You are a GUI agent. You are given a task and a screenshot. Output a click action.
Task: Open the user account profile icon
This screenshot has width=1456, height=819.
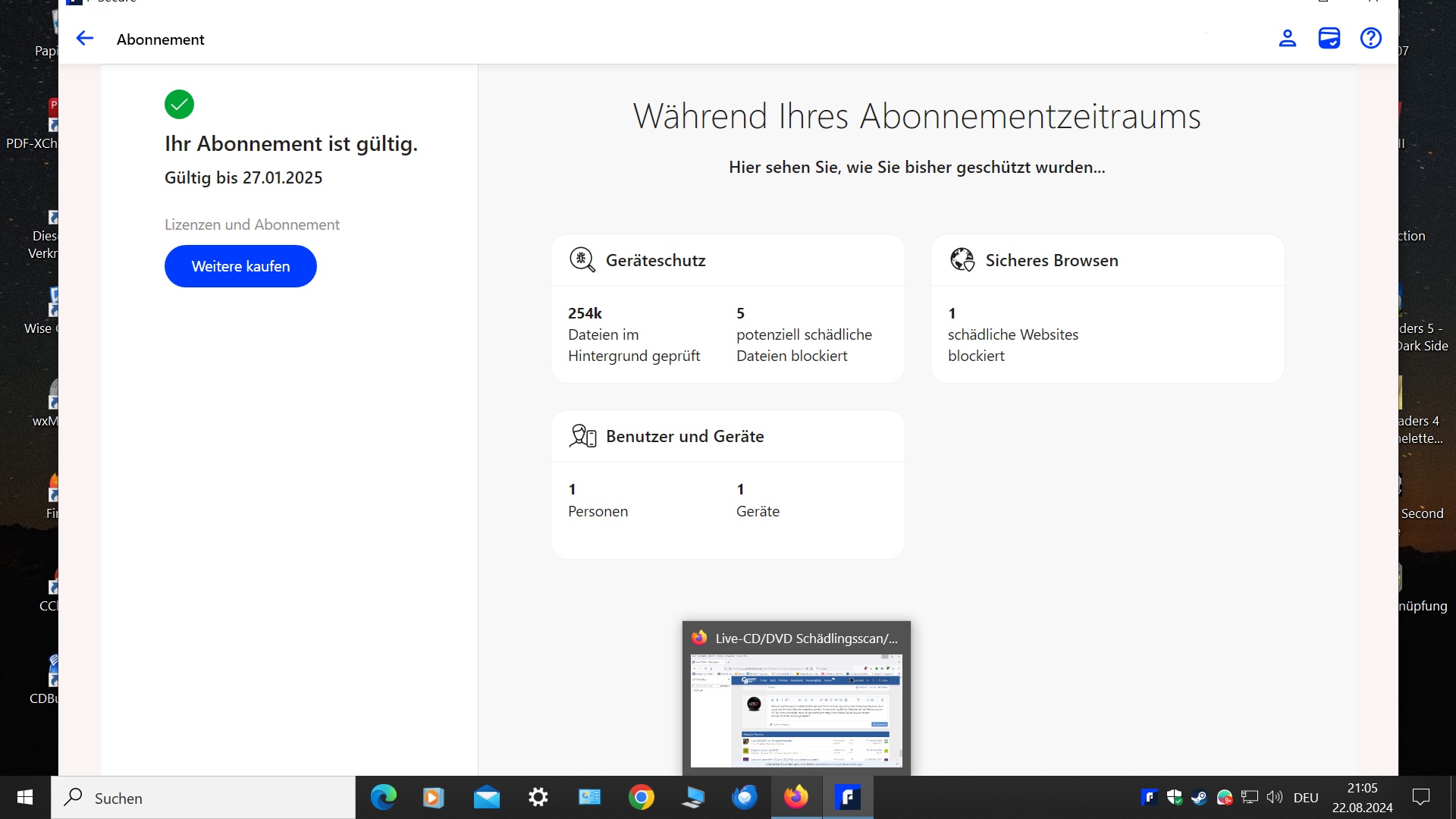[x=1287, y=39]
